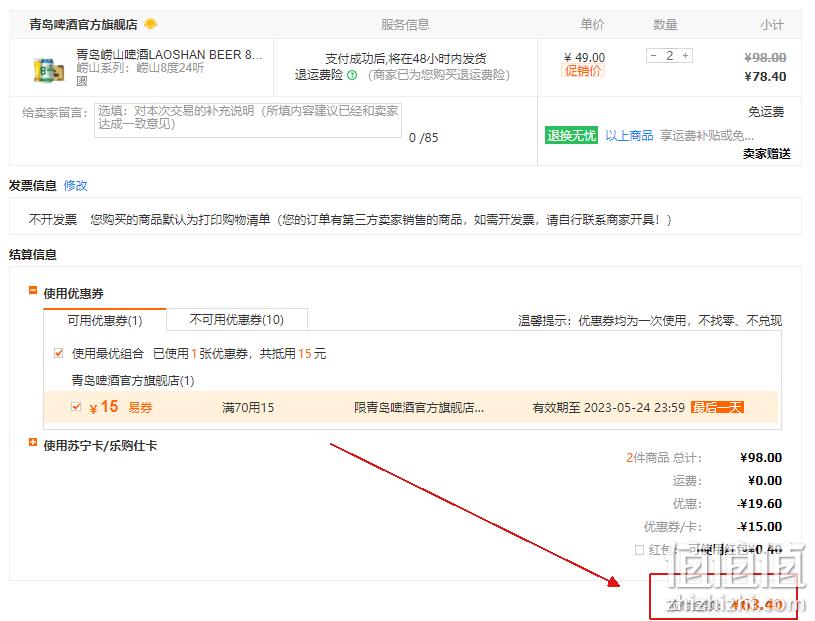Click the 青岛啤酒官方旗舰店(1) coupon group label
The image size is (815, 621).
click(x=133, y=380)
